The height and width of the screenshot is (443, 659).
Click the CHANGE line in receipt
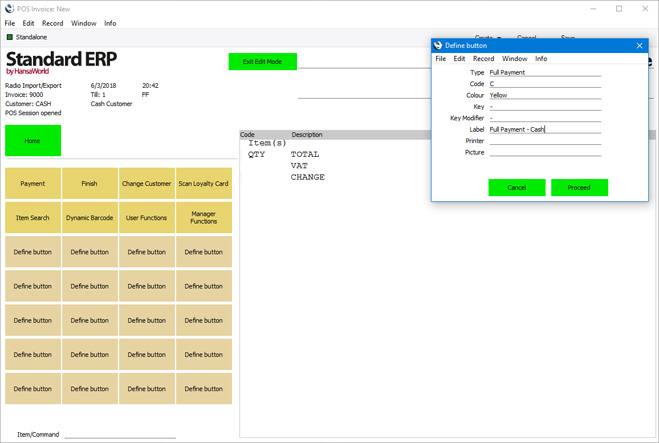308,177
